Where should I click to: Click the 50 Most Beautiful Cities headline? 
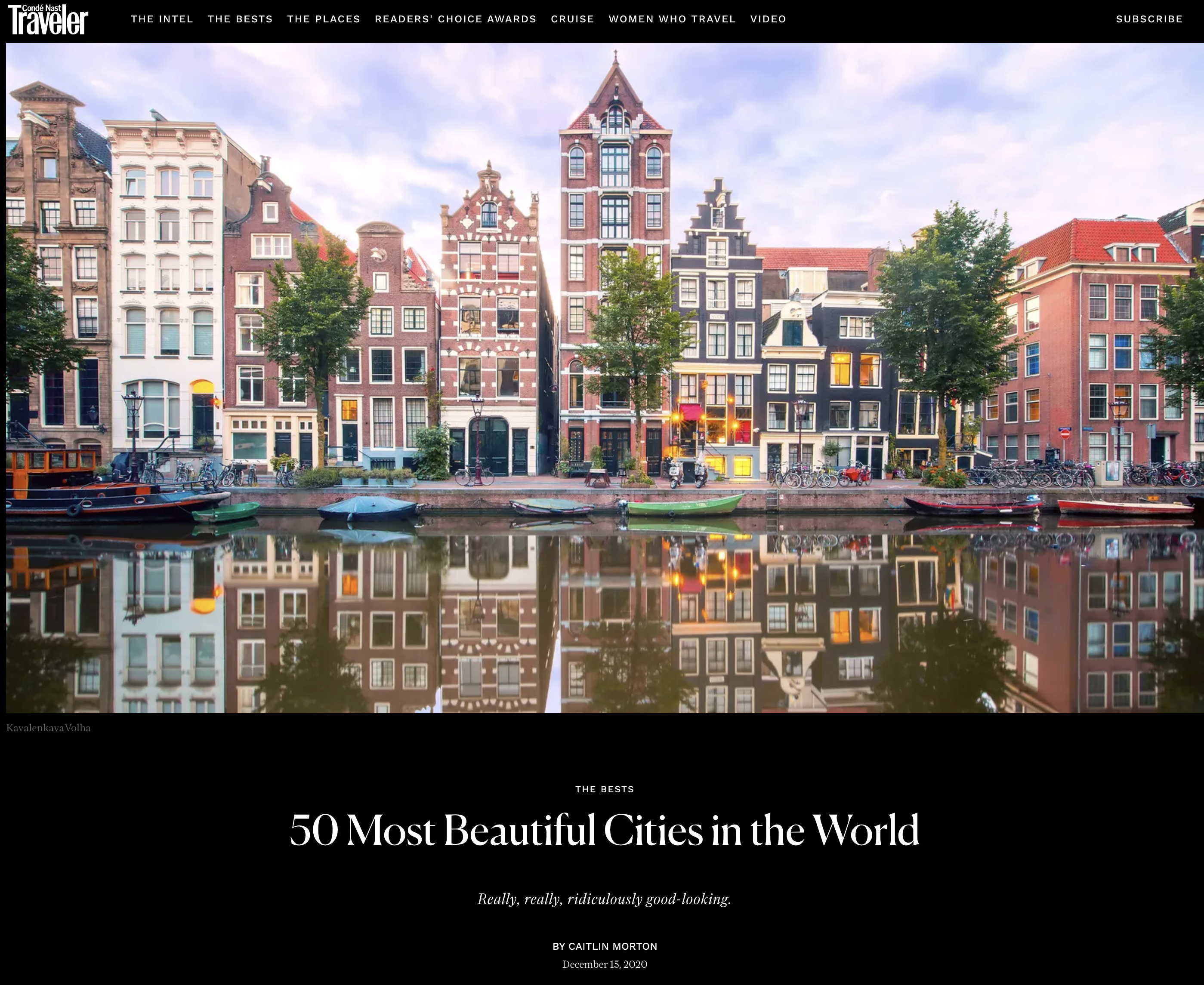pos(604,830)
